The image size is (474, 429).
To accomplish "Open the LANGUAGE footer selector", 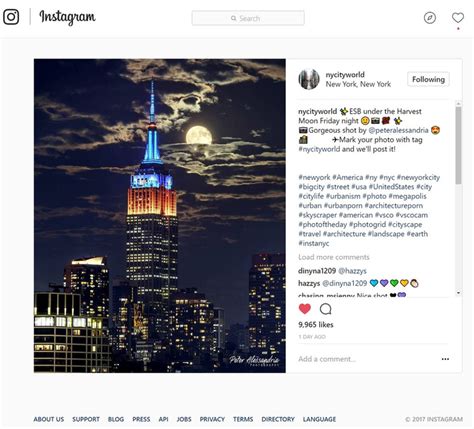I will (x=319, y=419).
